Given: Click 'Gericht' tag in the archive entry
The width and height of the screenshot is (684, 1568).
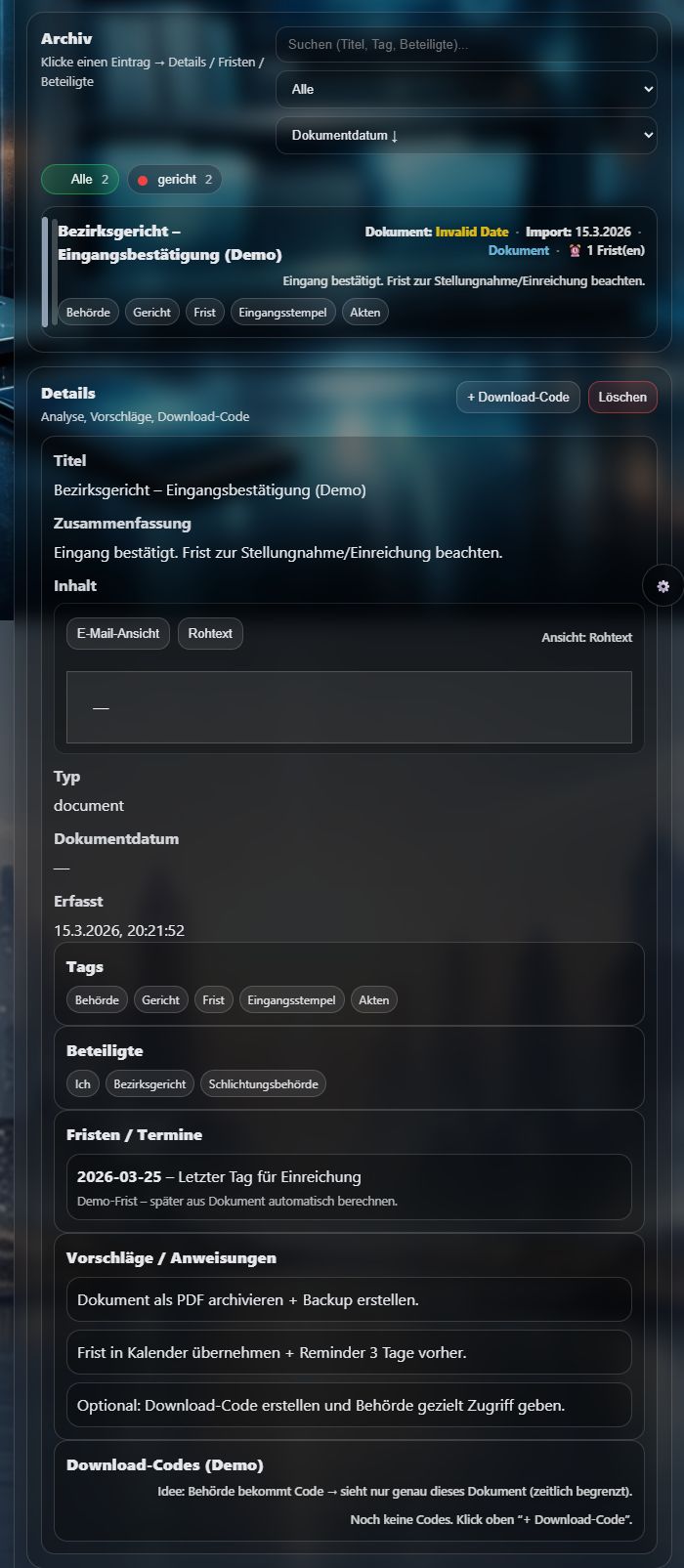Looking at the screenshot, I should tap(152, 313).
